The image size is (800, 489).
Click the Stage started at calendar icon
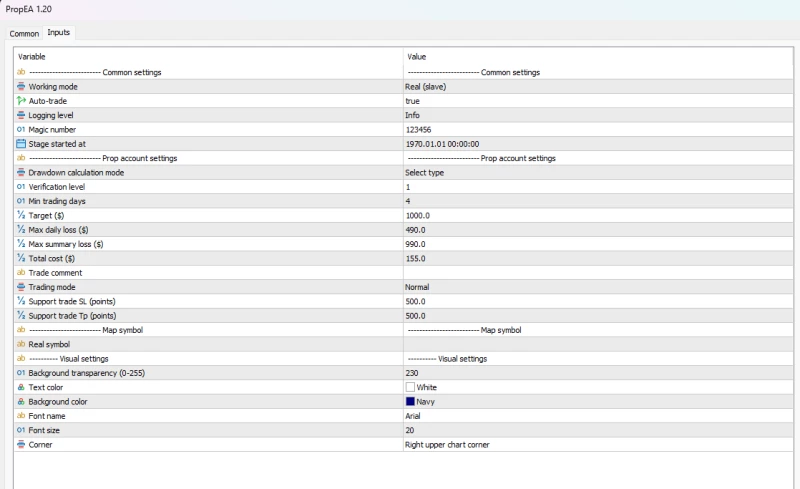pyautogui.click(x=21, y=144)
